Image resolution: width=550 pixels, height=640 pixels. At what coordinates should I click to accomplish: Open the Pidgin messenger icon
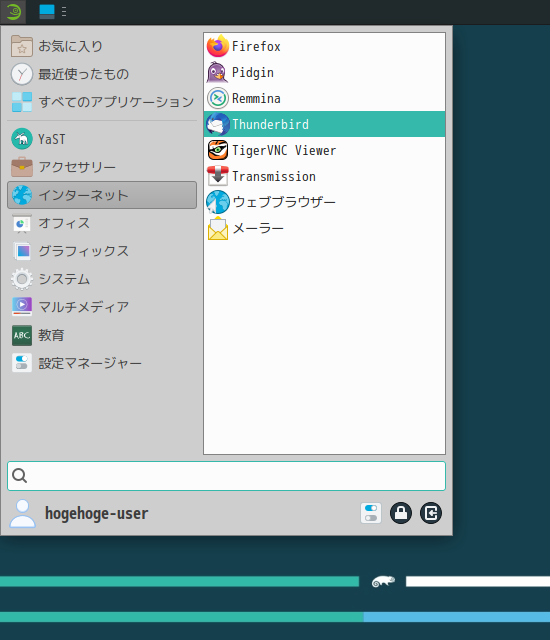point(217,72)
